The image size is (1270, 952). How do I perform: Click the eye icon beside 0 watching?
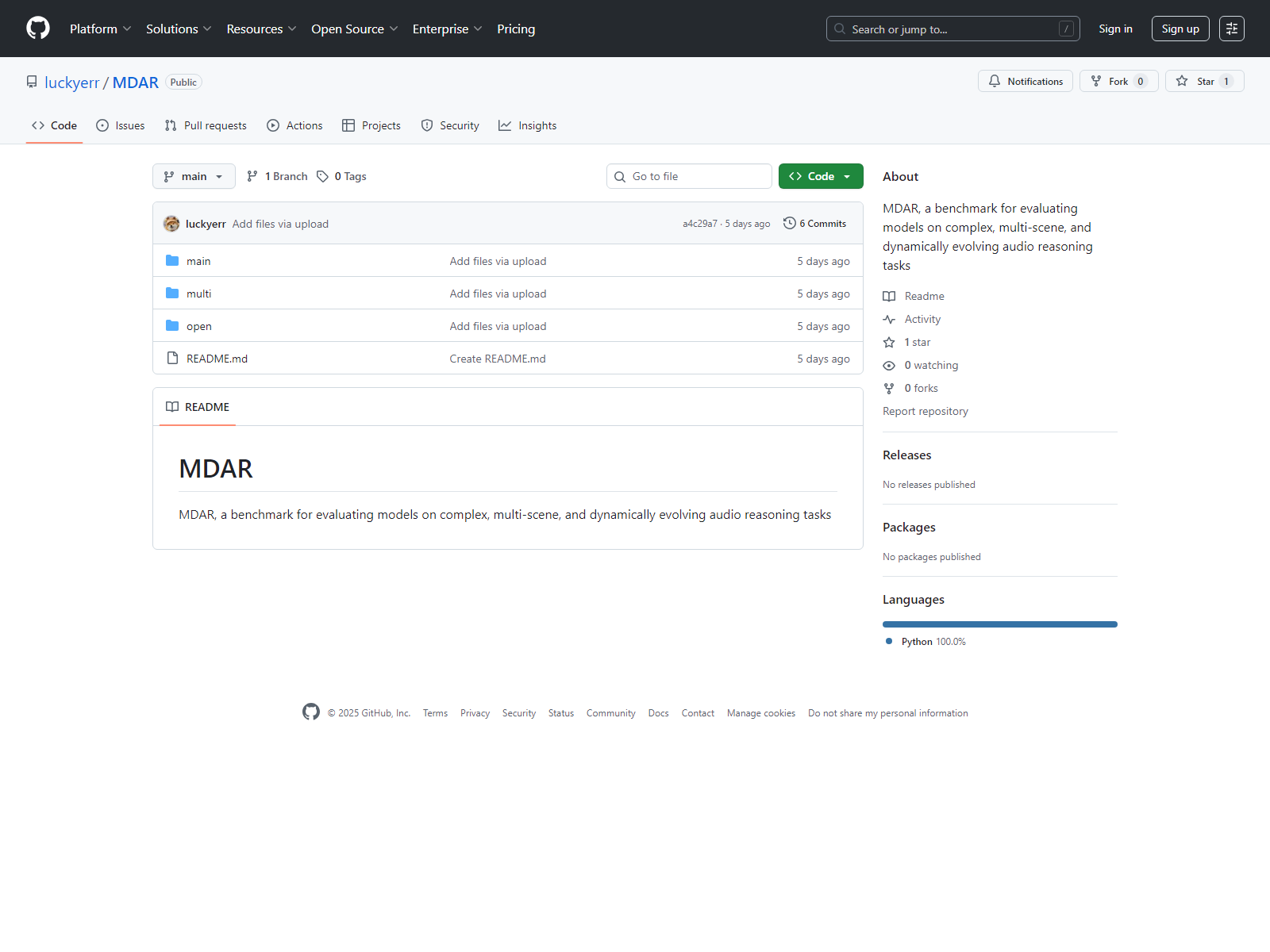889,365
